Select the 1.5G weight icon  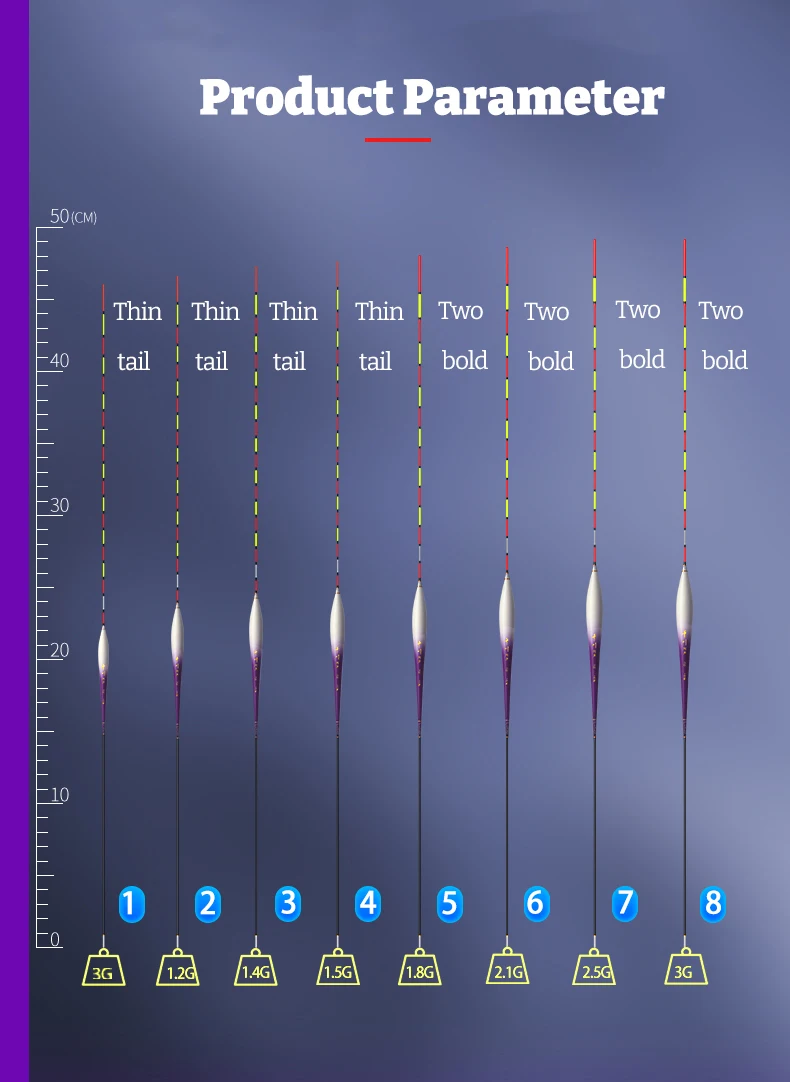point(338,967)
